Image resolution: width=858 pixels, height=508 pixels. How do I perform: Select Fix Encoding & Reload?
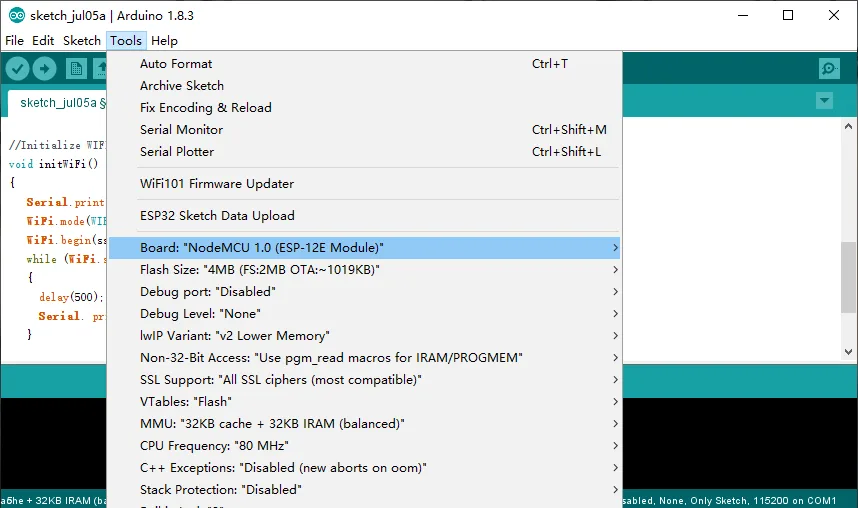pyautogui.click(x=364, y=107)
